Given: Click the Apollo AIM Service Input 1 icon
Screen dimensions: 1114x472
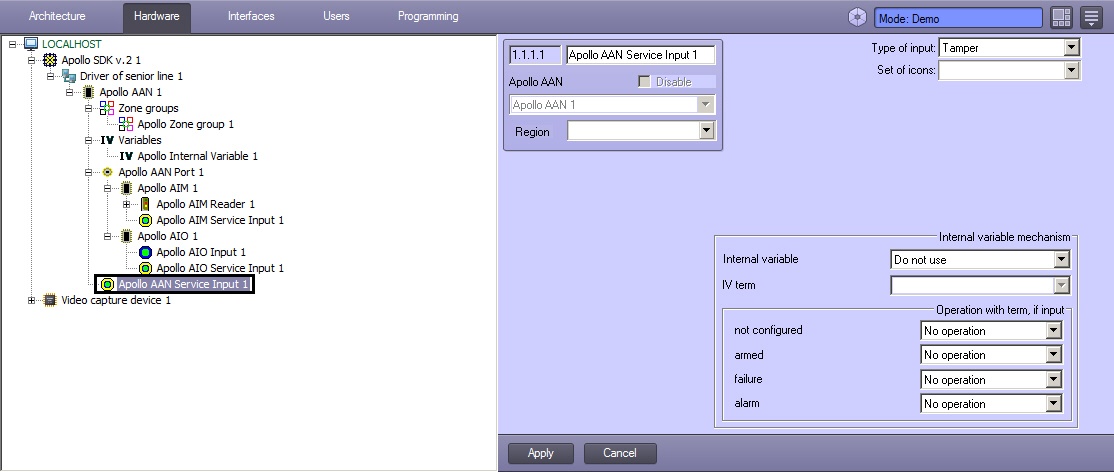Looking at the screenshot, I should pyautogui.click(x=145, y=220).
